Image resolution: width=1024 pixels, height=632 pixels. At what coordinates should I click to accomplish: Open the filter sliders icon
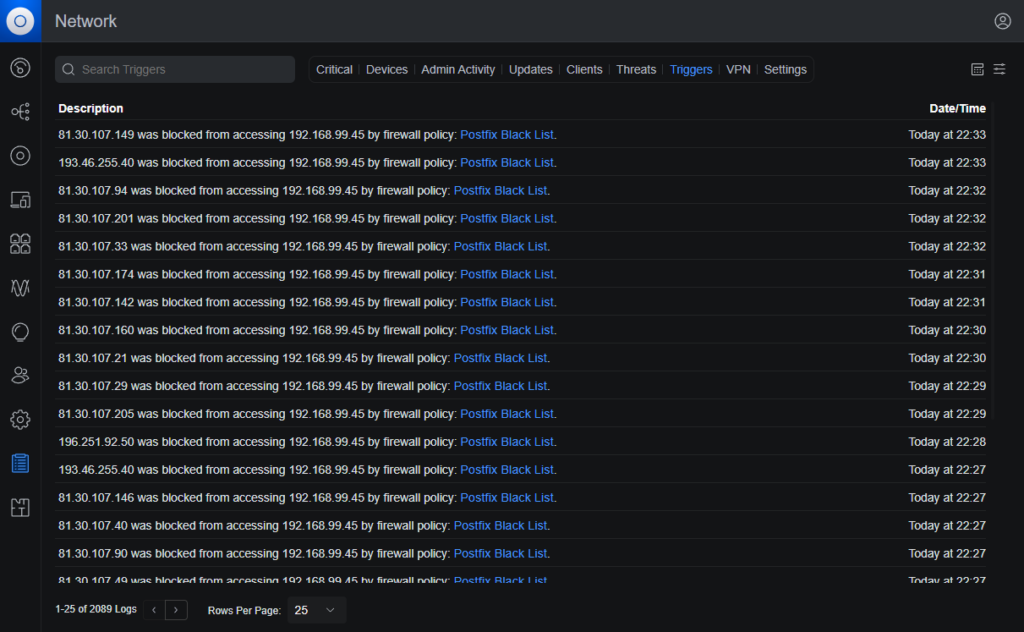click(x=999, y=69)
